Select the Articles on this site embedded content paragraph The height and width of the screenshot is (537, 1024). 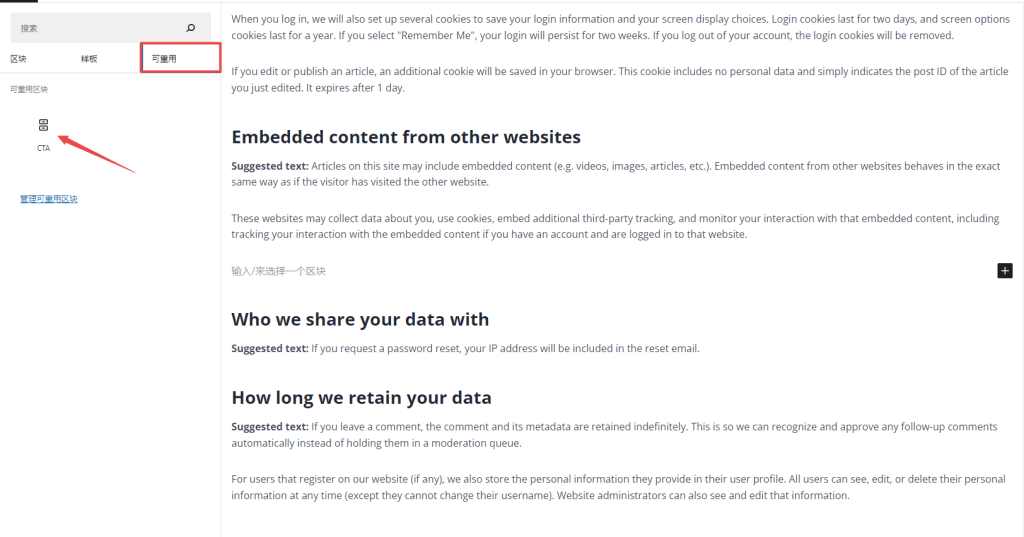pyautogui.click(x=615, y=174)
